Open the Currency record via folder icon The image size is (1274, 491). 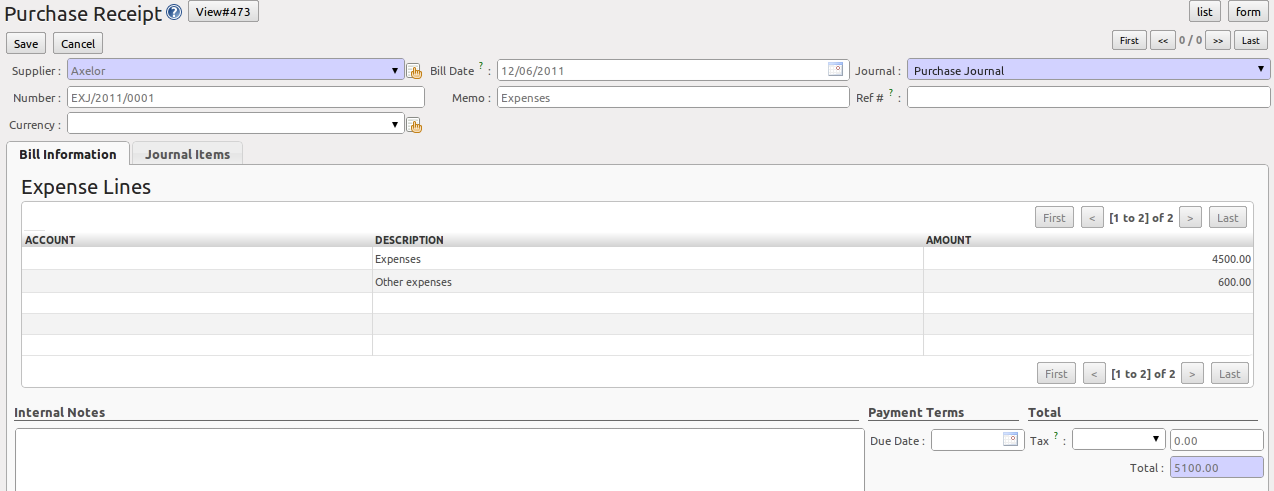pyautogui.click(x=414, y=125)
